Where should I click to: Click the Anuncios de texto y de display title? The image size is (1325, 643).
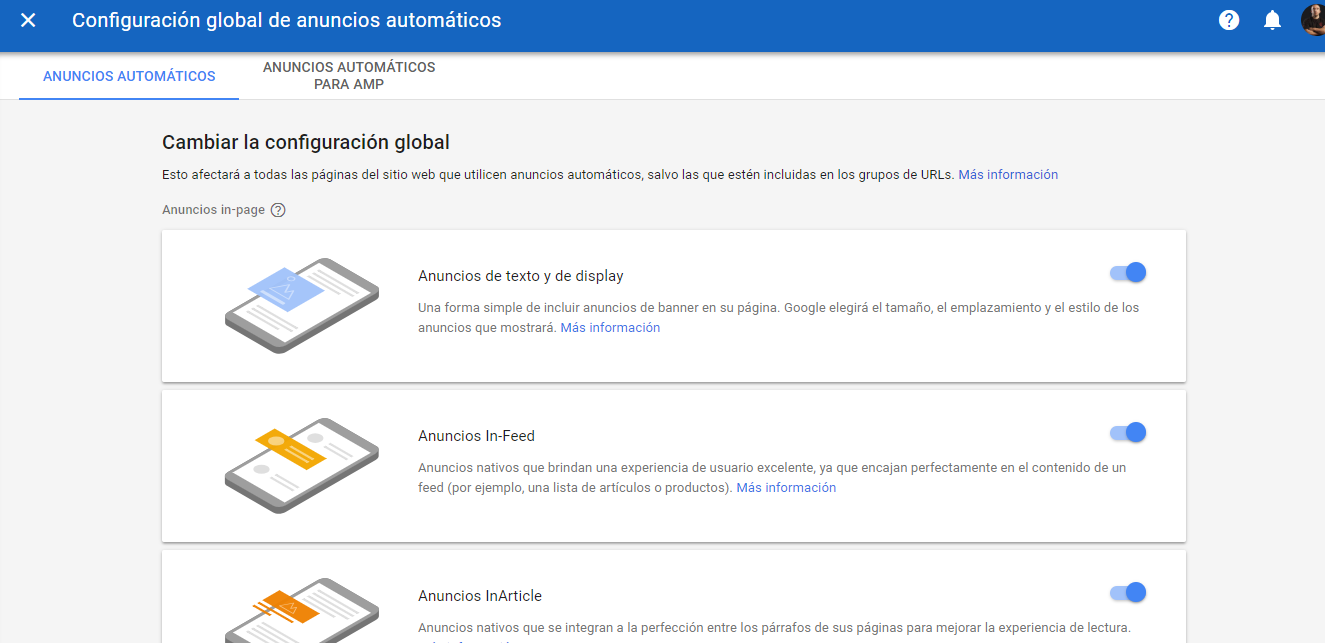[x=520, y=276]
